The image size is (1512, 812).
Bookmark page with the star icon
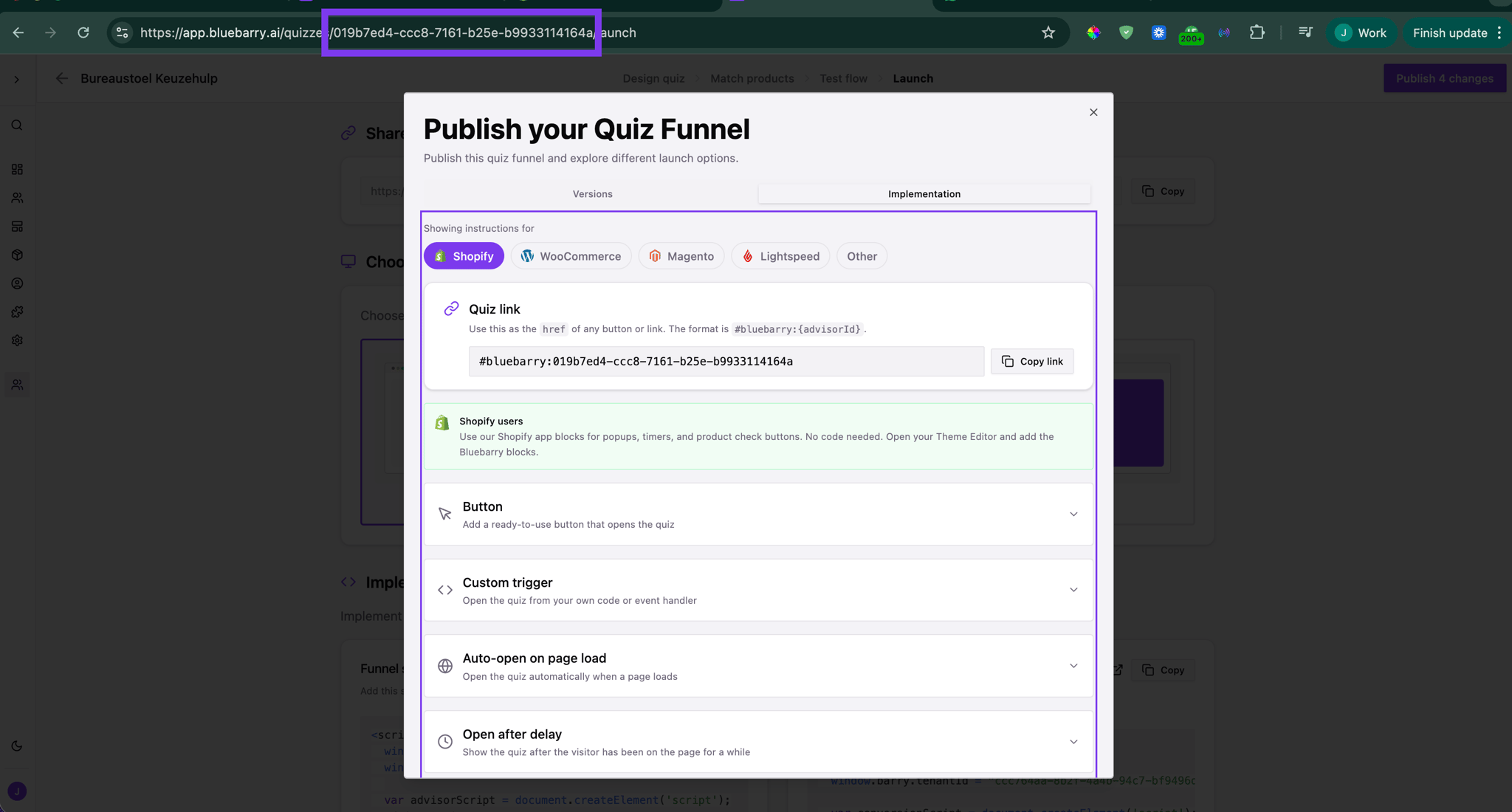[1048, 32]
